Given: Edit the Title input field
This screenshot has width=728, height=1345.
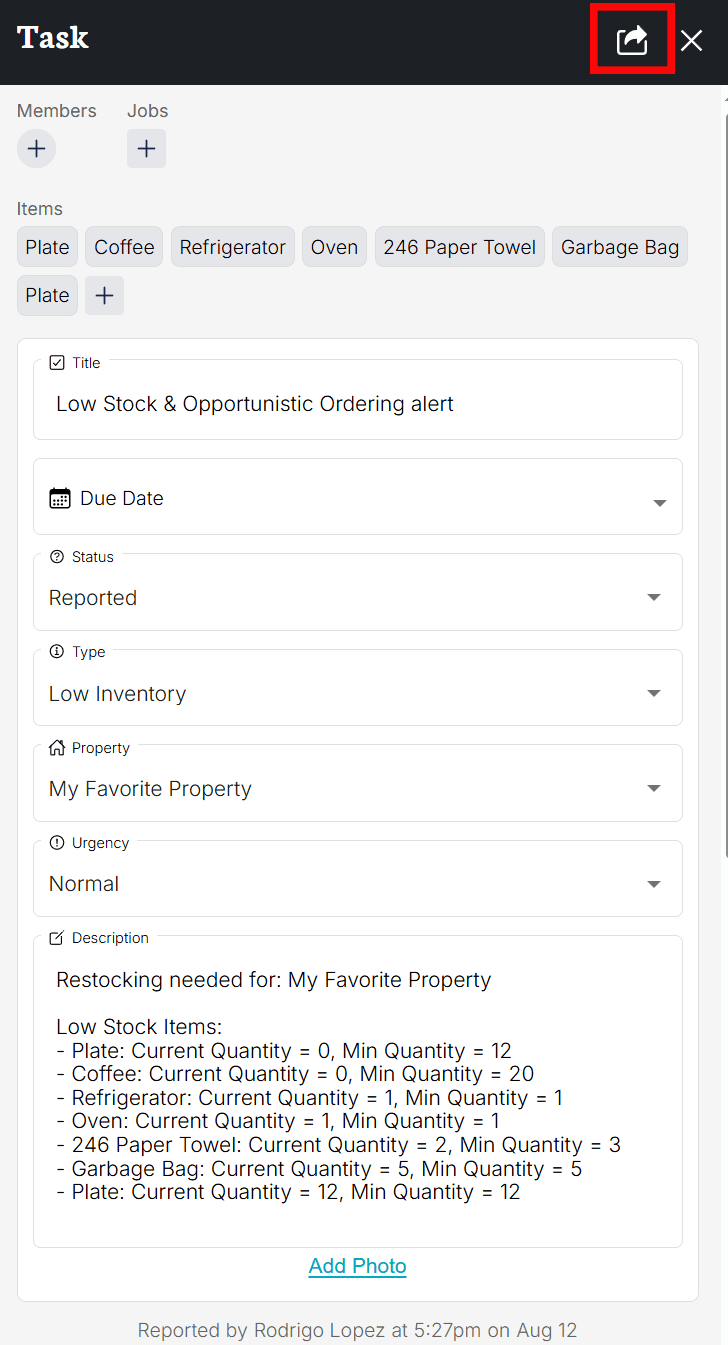Looking at the screenshot, I should point(358,404).
